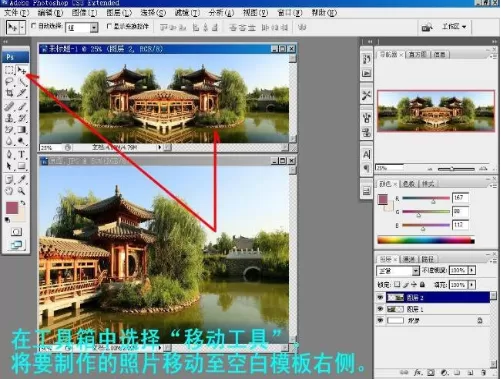The image size is (501, 379).
Task: Select the Hand tool
Action: (9, 191)
